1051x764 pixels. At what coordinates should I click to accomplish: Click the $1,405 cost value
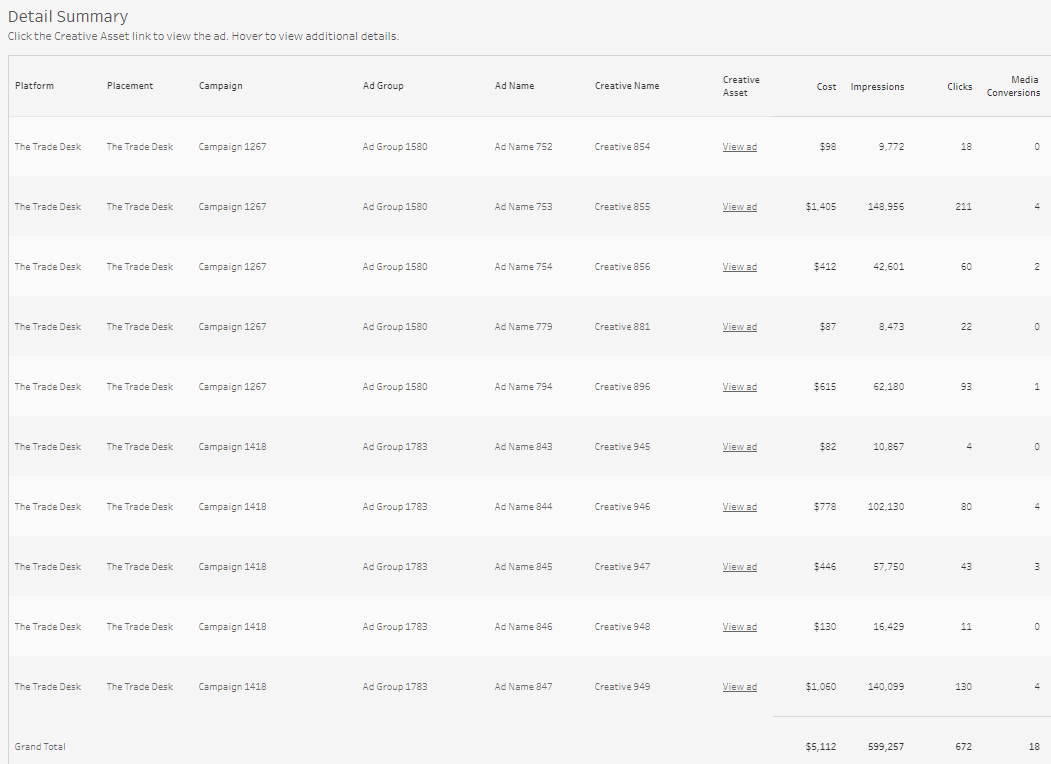pyautogui.click(x=821, y=207)
